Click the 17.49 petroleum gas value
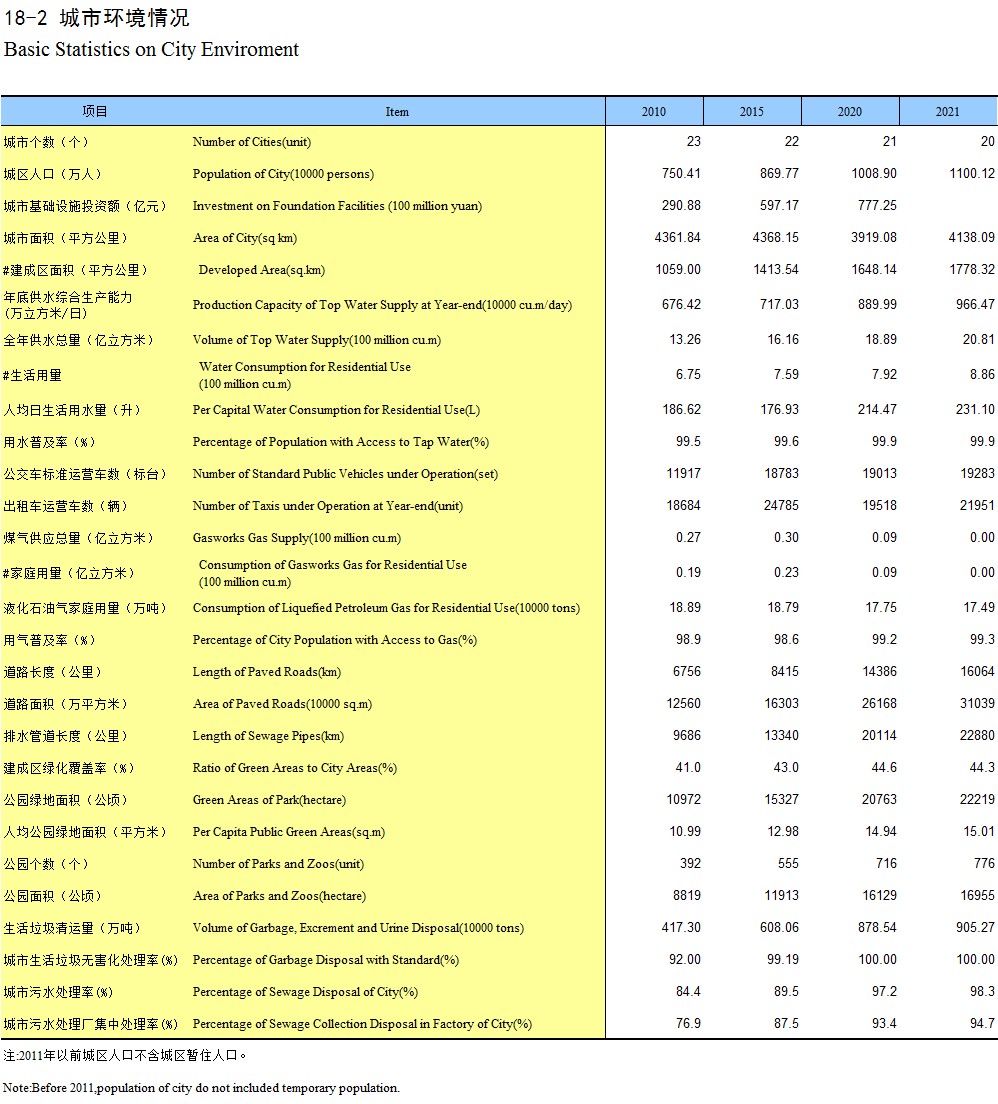 979,608
